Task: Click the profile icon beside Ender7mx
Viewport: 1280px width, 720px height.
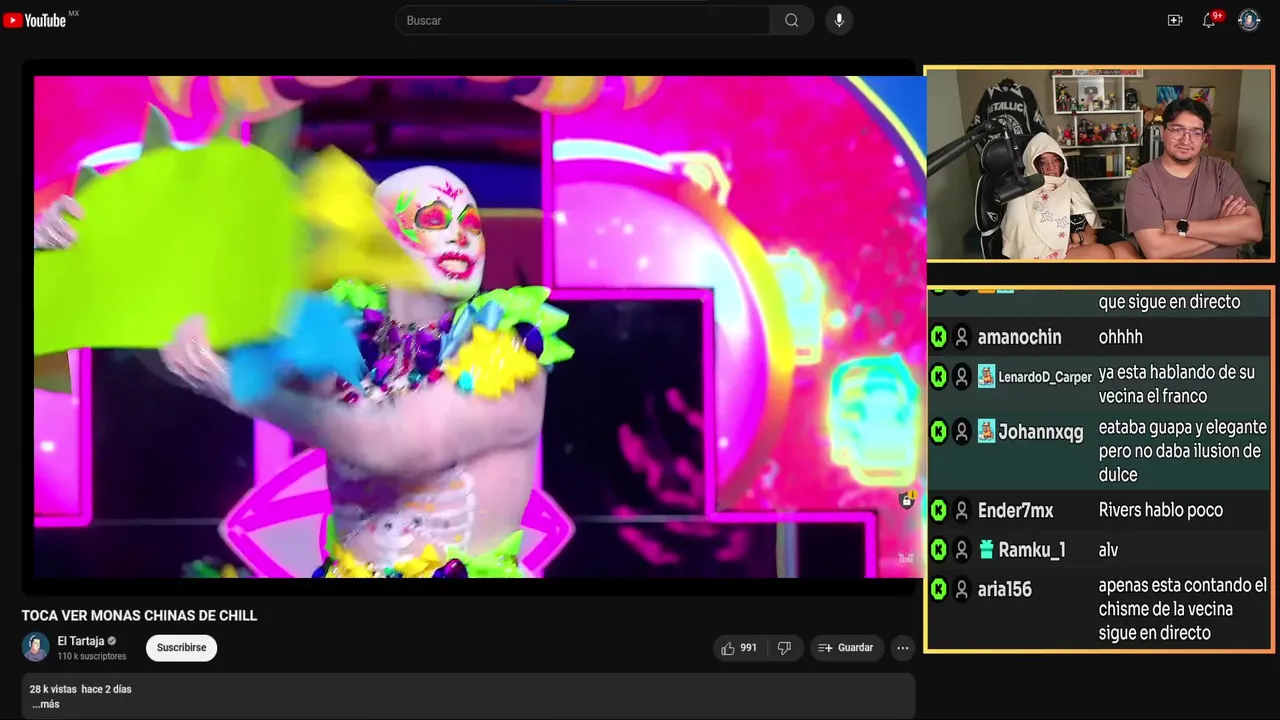Action: click(962, 511)
